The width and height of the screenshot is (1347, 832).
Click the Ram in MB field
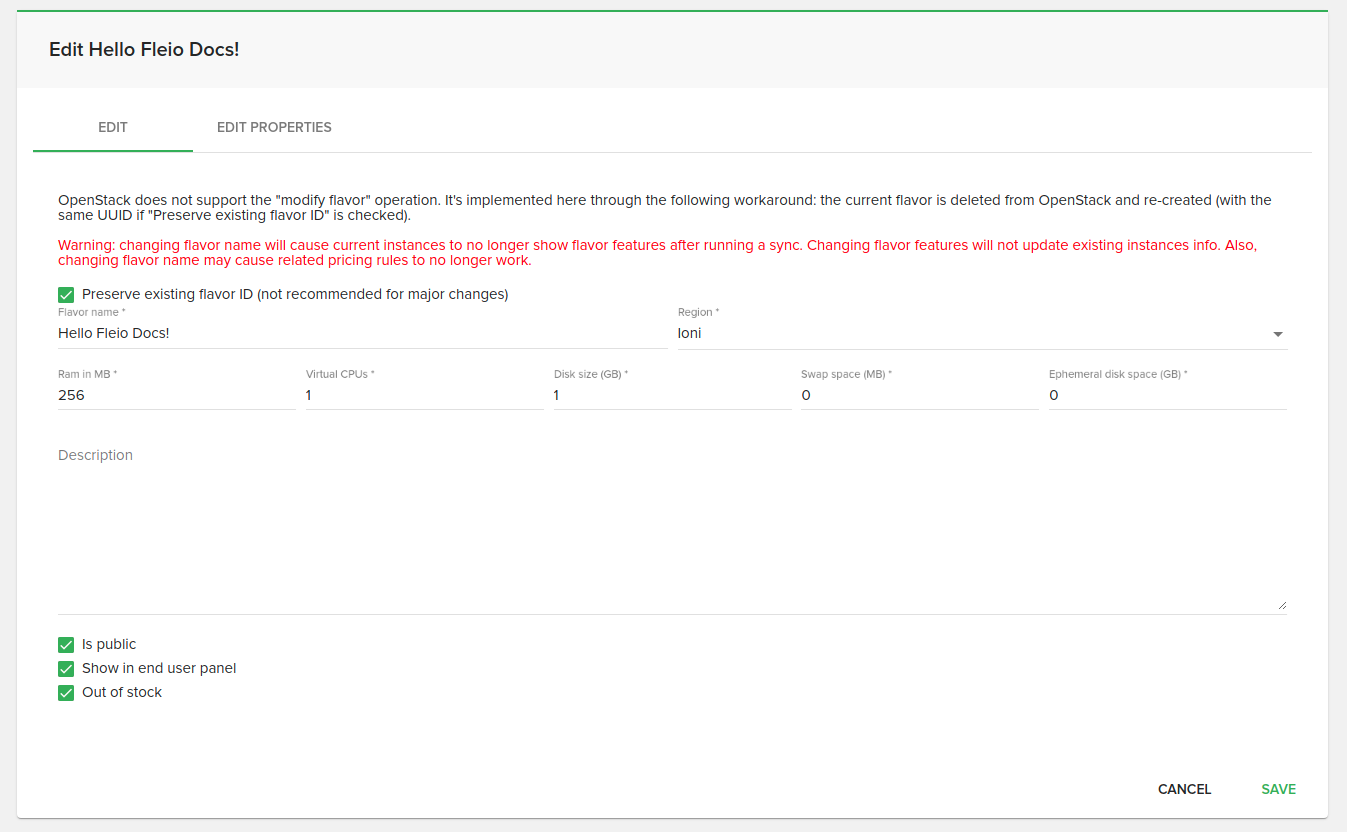(x=176, y=396)
